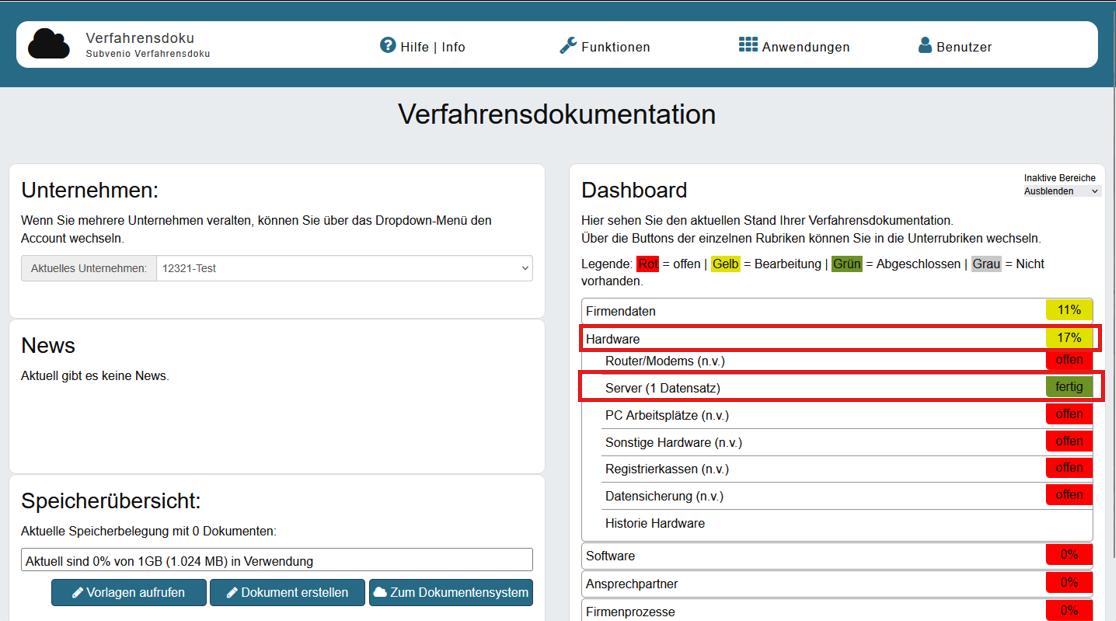Viewport: 1116px width, 621px height.
Task: Click the pencil icon on Dokument erstellen
Action: tap(232, 593)
